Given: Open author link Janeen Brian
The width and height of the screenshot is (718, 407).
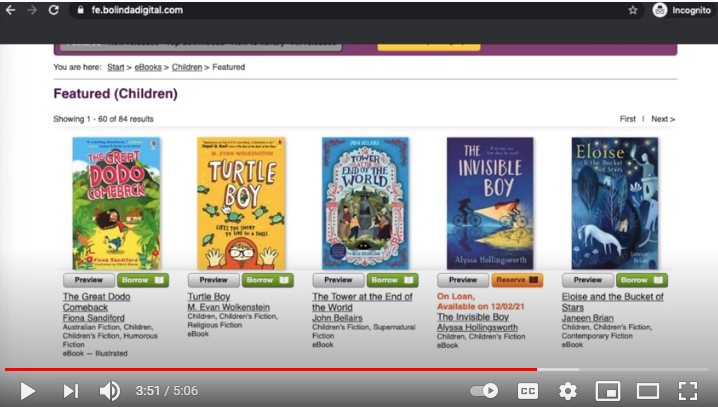Looking at the screenshot, I should [x=587, y=318].
